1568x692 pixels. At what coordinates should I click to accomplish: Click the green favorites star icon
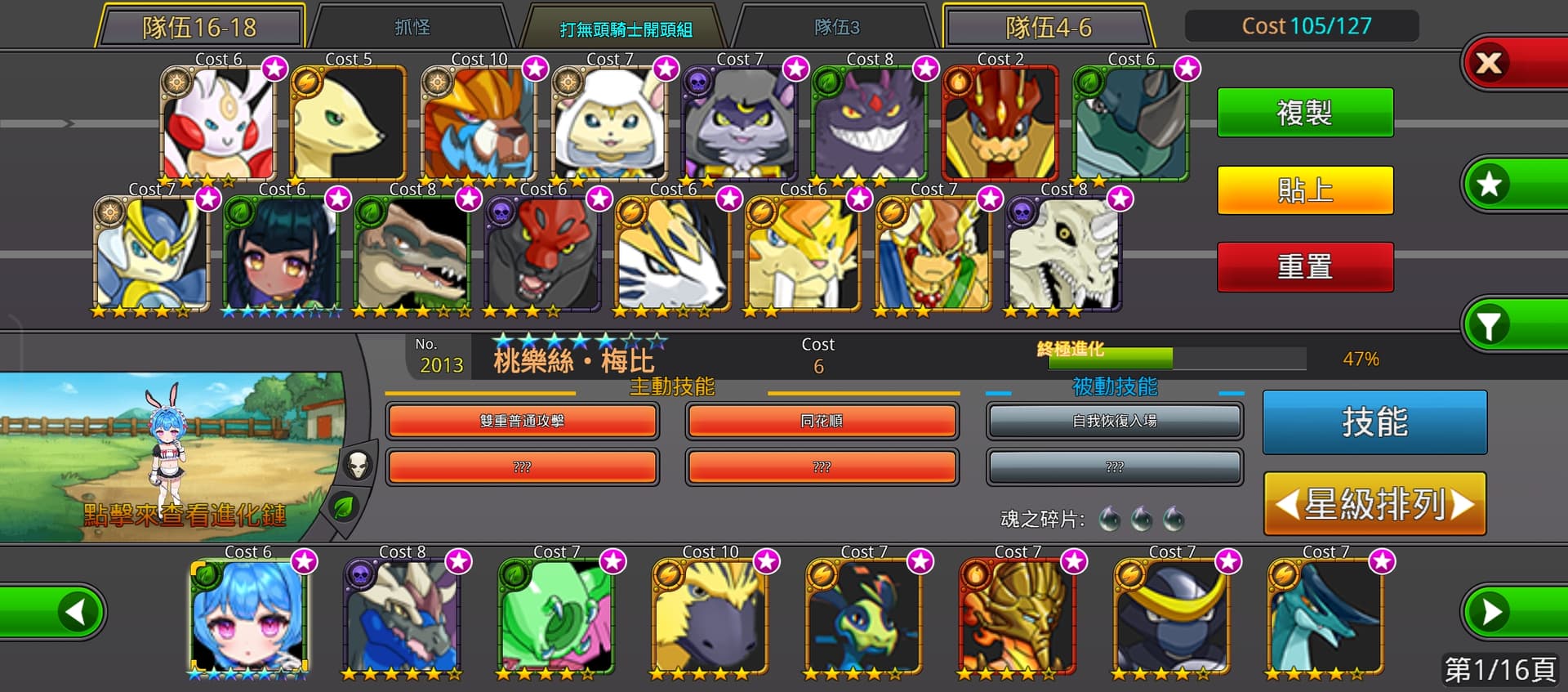1515,184
